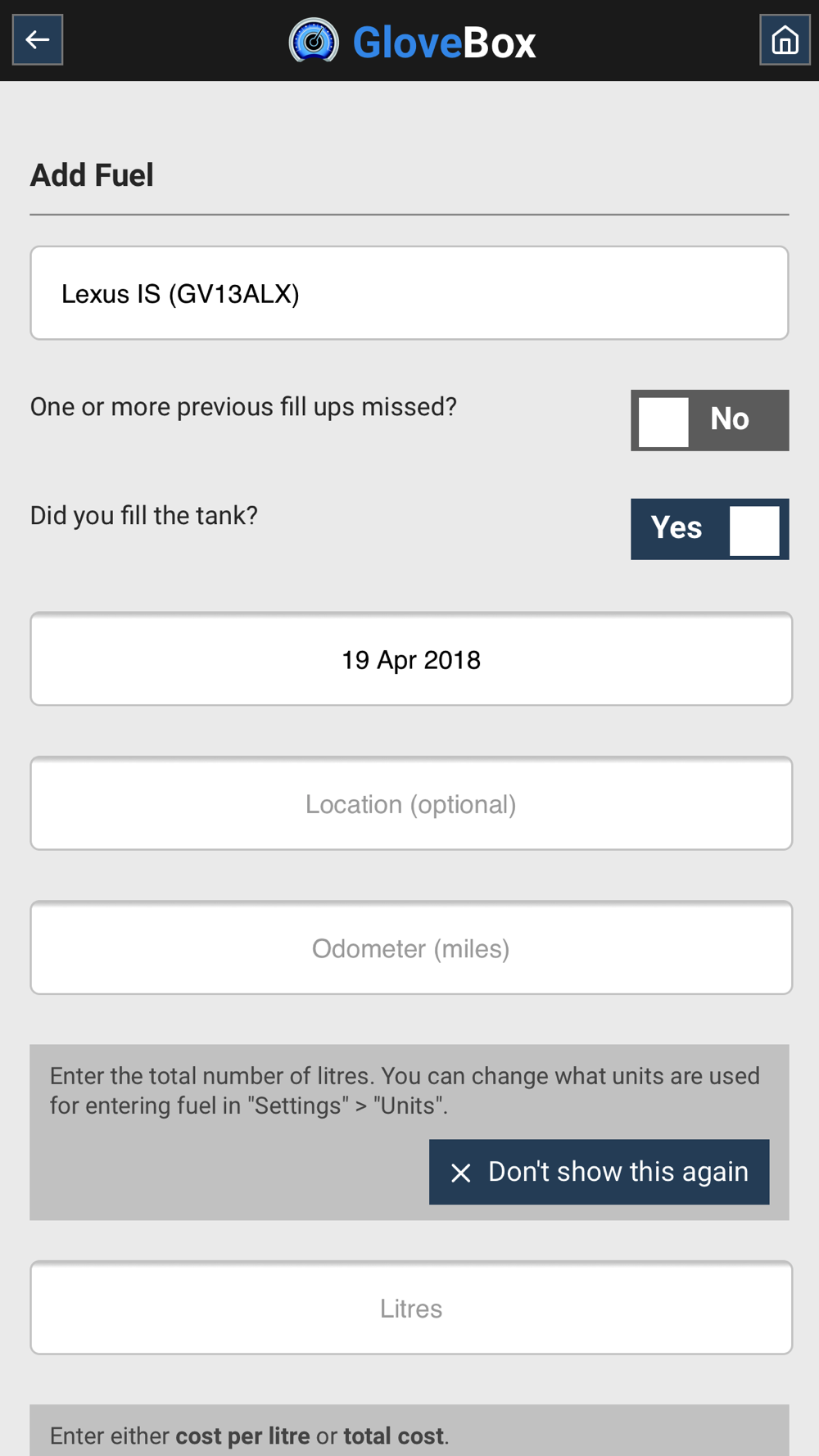The width and height of the screenshot is (819, 1456).
Task: Tap the white knob on the No toggle
Action: point(663,421)
